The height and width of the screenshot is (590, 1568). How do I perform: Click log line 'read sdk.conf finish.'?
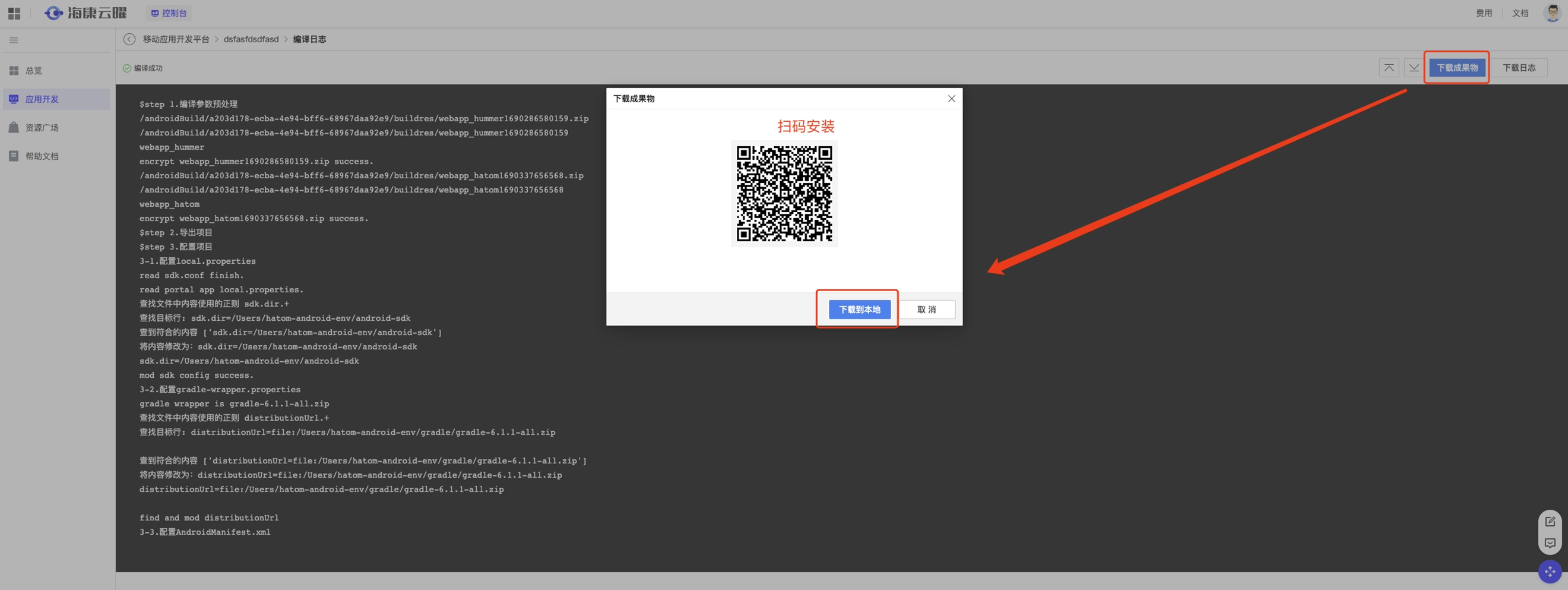tap(191, 275)
